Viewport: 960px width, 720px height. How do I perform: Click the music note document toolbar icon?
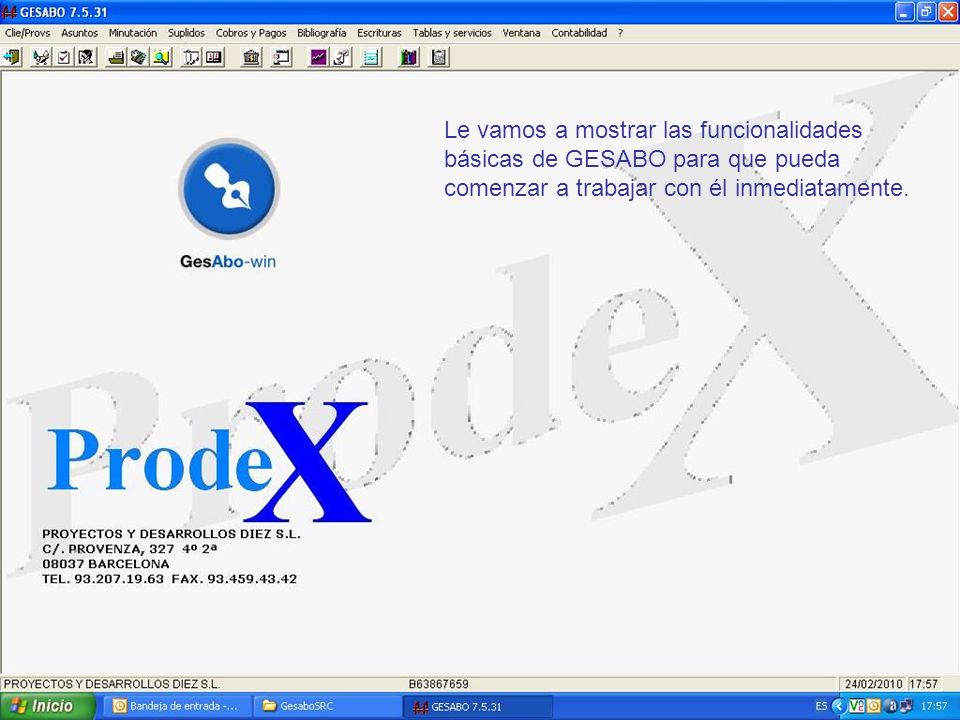point(341,58)
